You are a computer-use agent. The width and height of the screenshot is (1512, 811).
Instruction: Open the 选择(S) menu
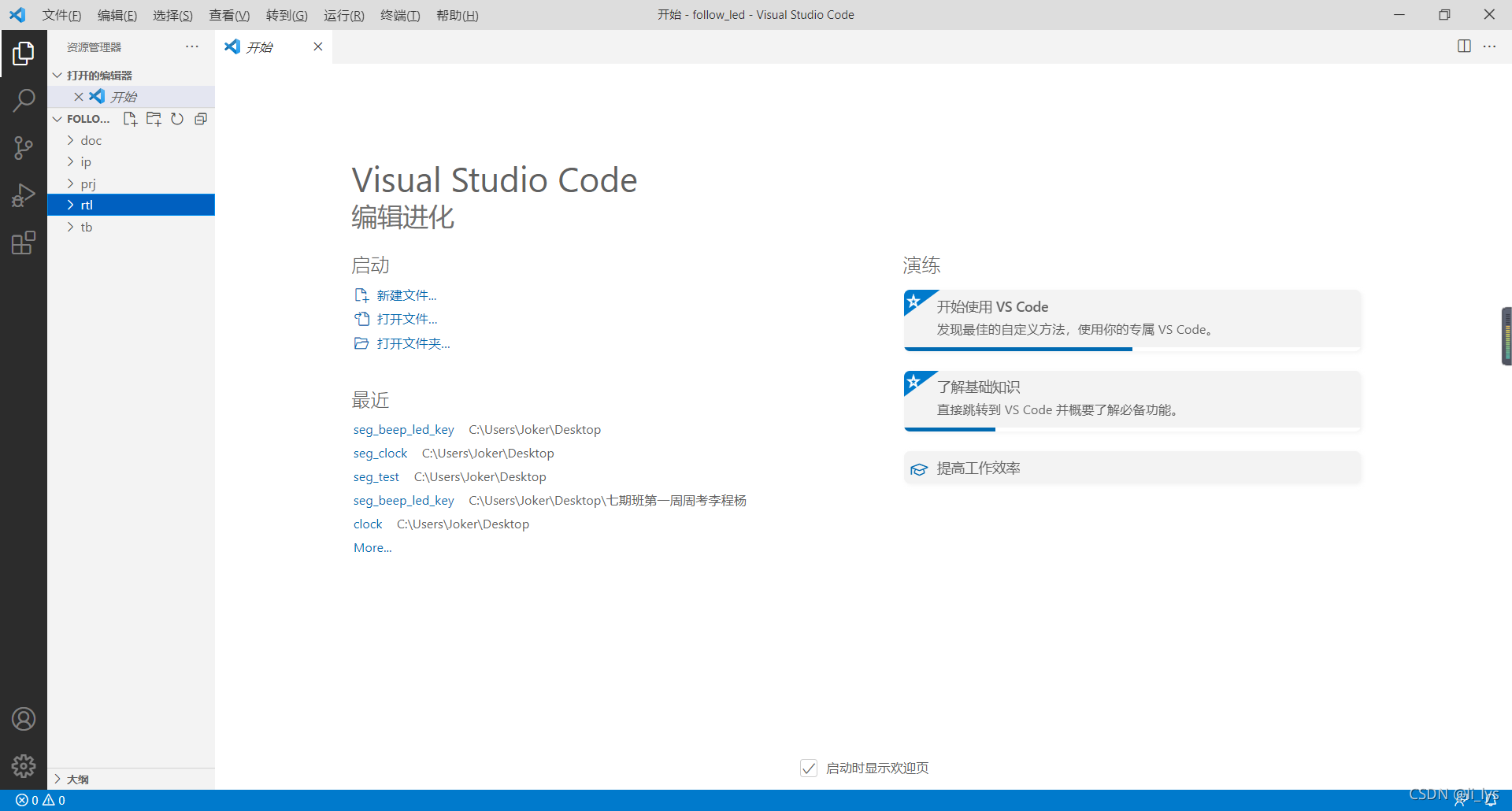[172, 15]
